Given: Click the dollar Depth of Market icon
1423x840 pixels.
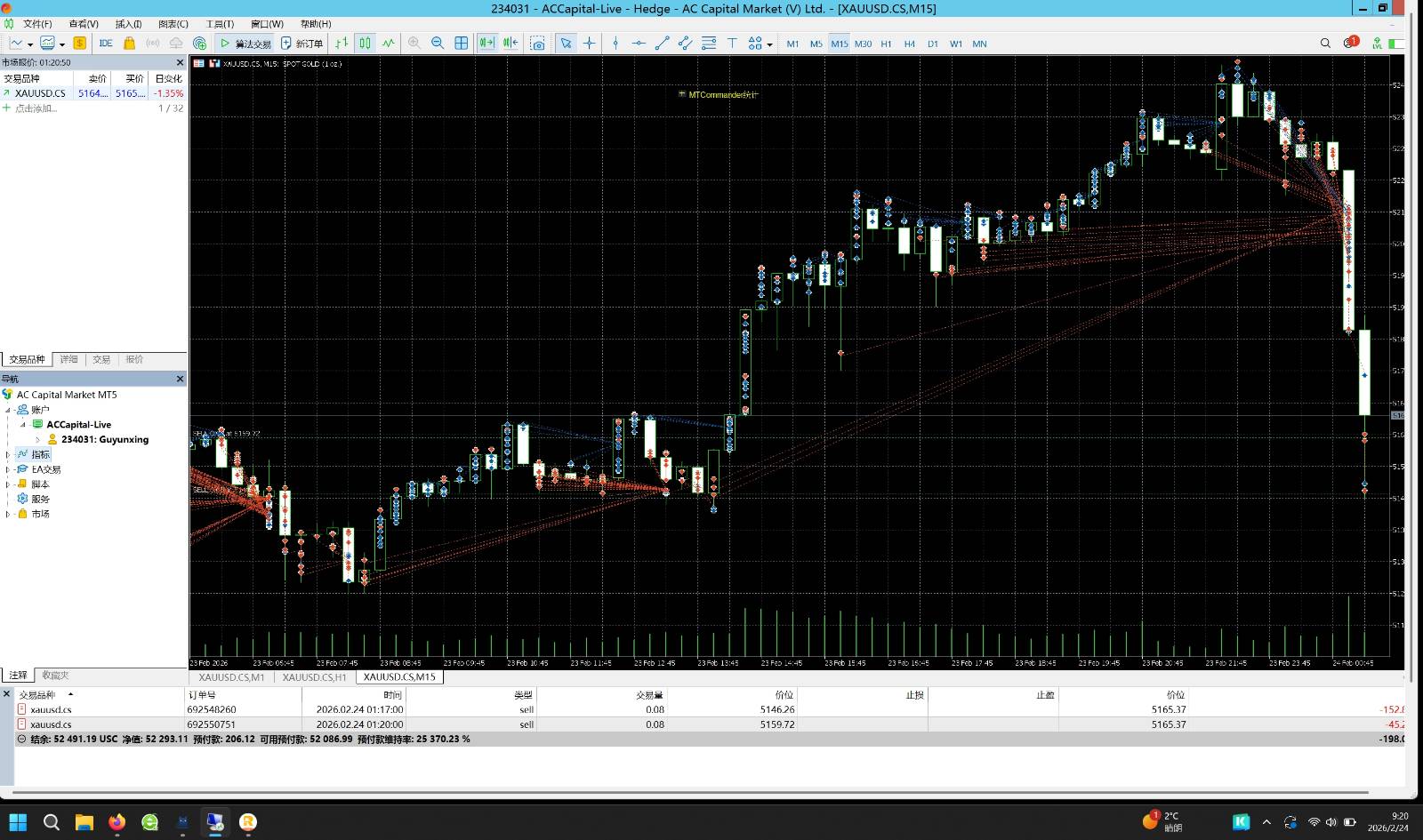Looking at the screenshot, I should click(x=80, y=43).
